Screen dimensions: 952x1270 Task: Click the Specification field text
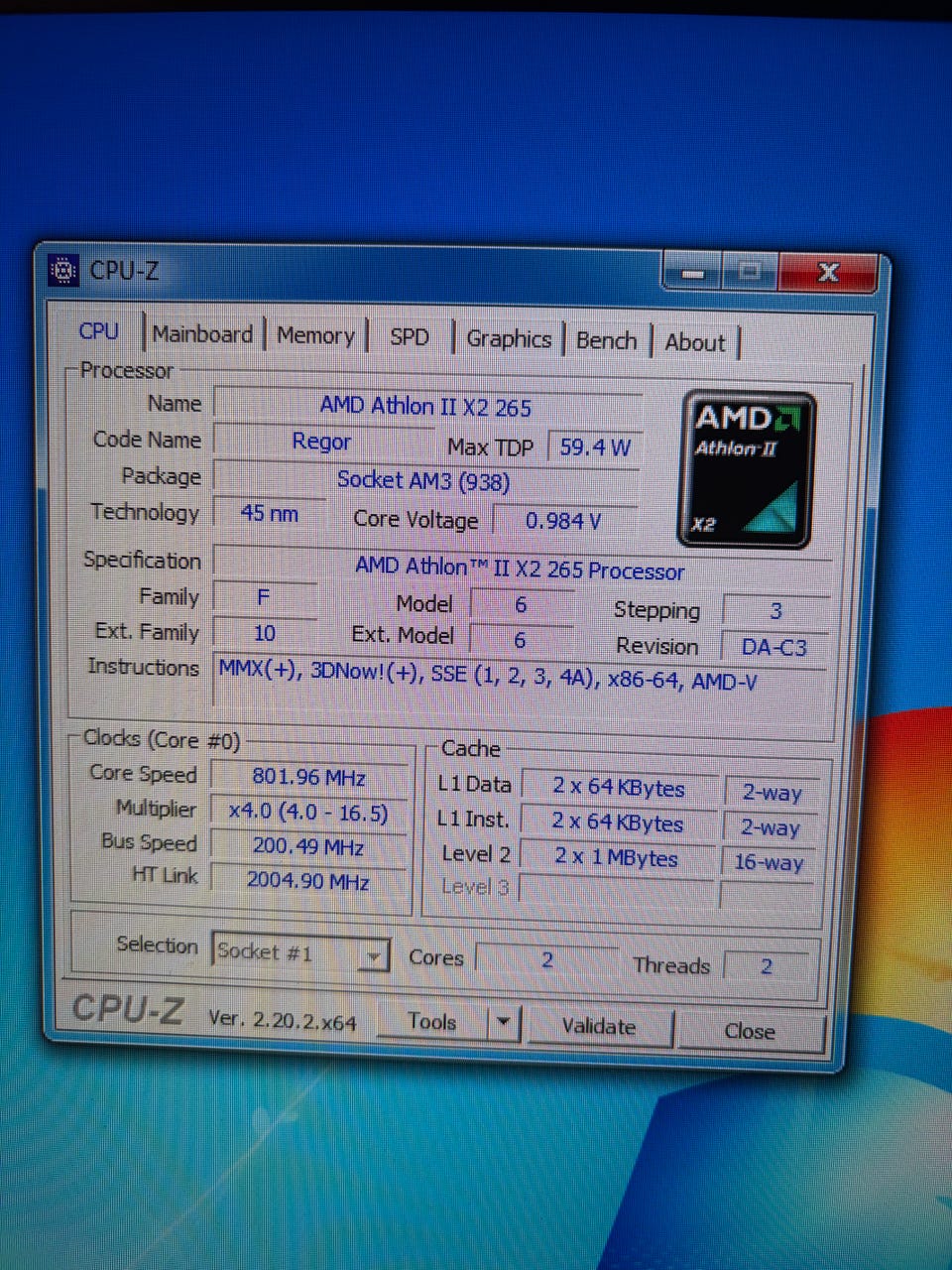[520, 567]
